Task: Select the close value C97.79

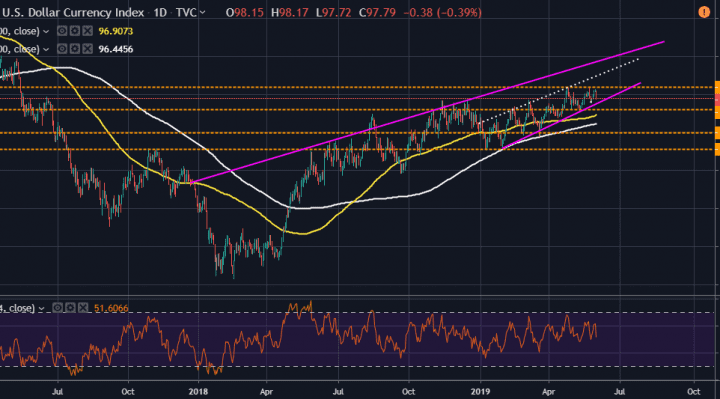Action: click(377, 12)
